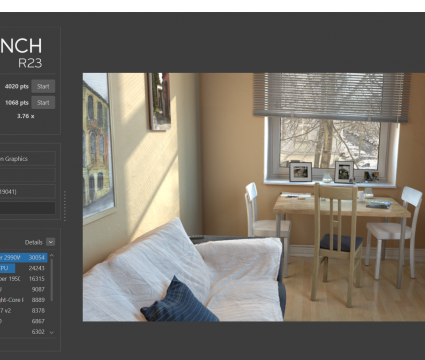This screenshot has height=360, width=425.
Task: Select the ranking row scoring 16315
Action: coord(23,279)
